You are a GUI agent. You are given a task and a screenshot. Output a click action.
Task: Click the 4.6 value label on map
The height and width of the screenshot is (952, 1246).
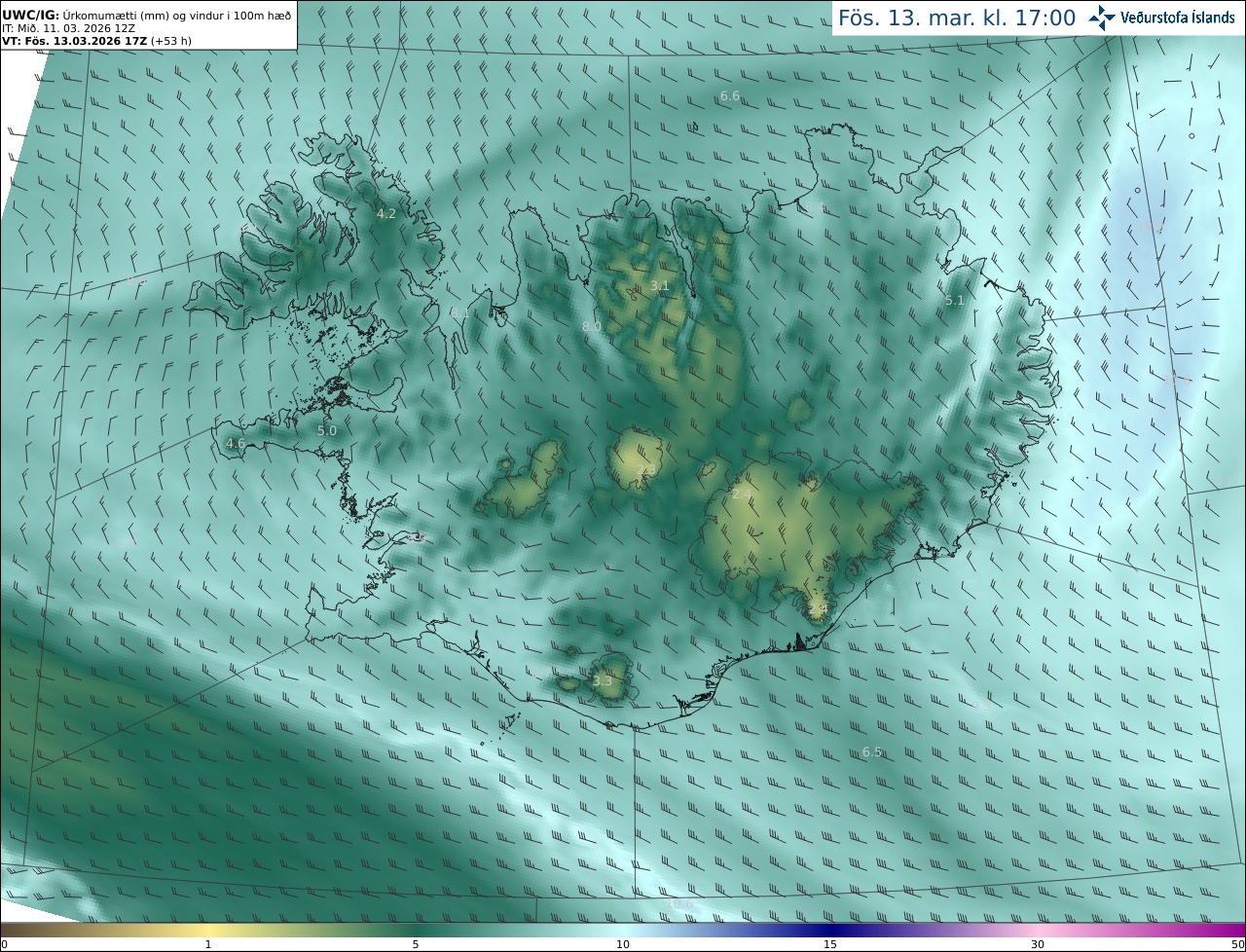(236, 444)
